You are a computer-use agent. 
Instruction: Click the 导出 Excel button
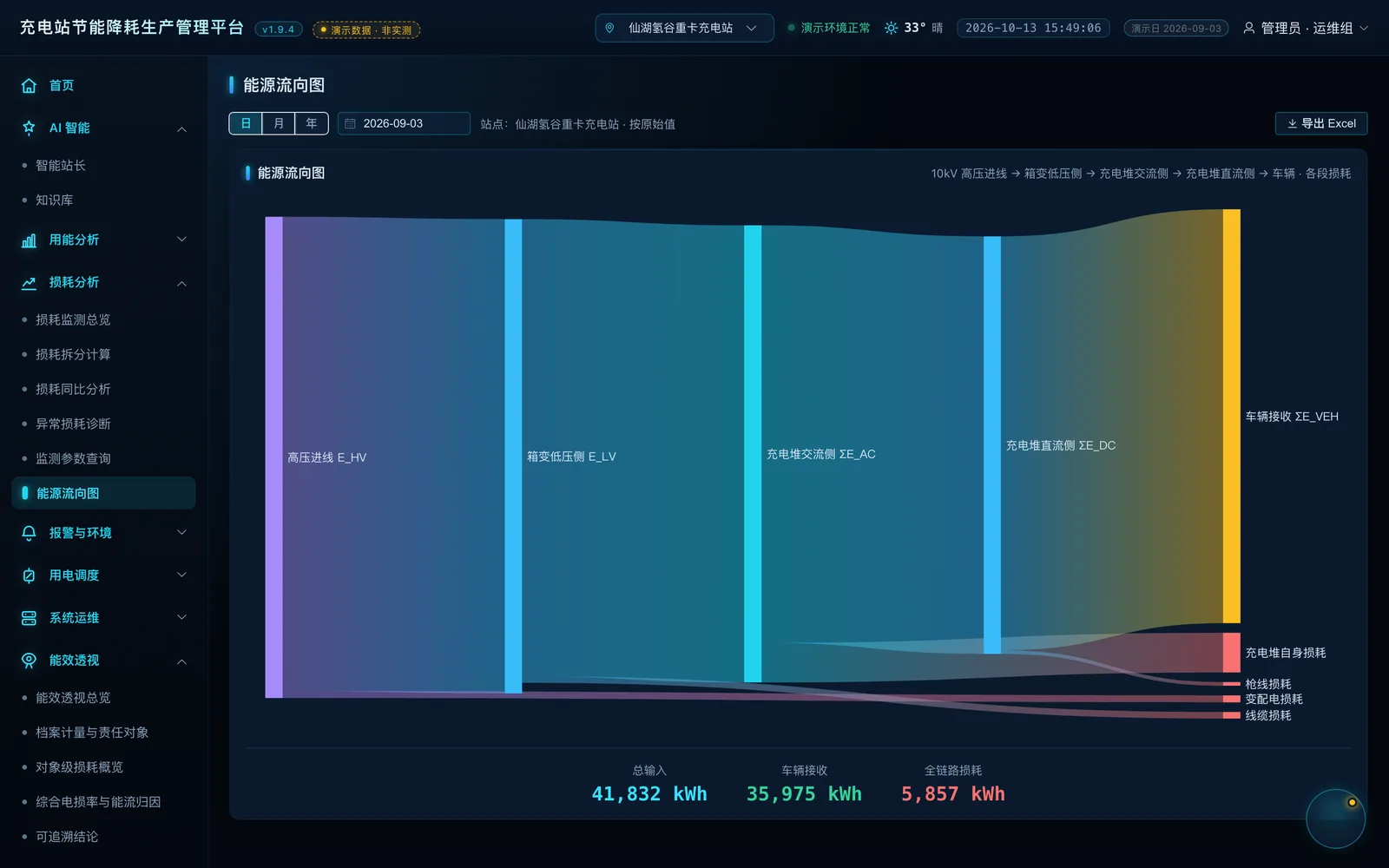pyautogui.click(x=1321, y=123)
